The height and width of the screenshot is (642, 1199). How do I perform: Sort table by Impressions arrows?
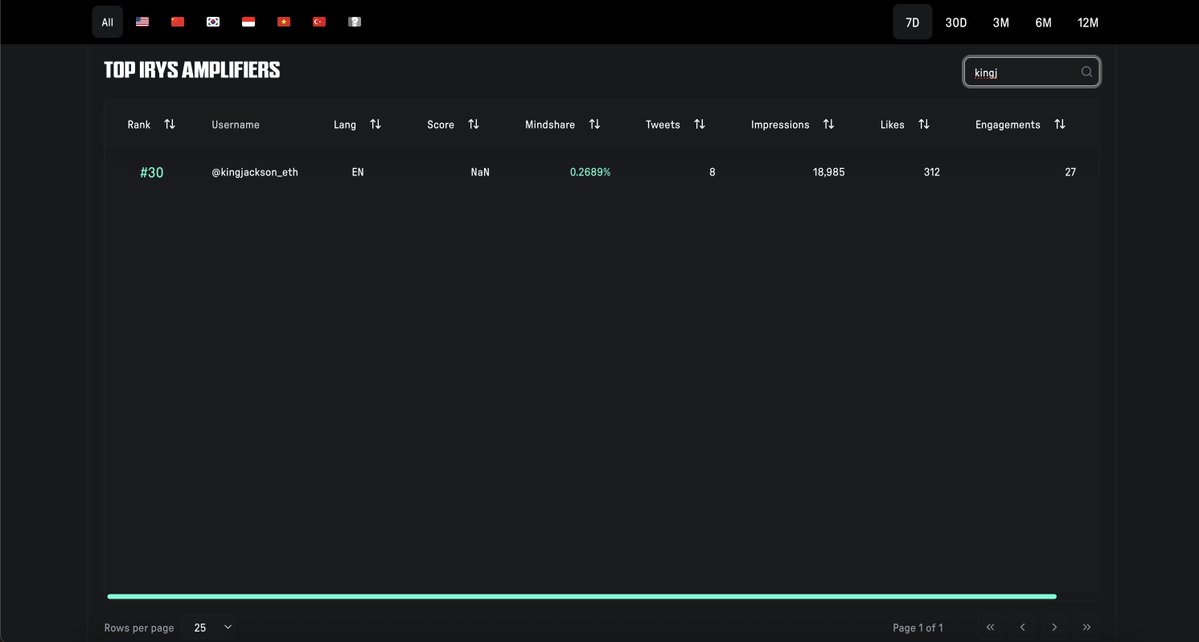point(828,124)
